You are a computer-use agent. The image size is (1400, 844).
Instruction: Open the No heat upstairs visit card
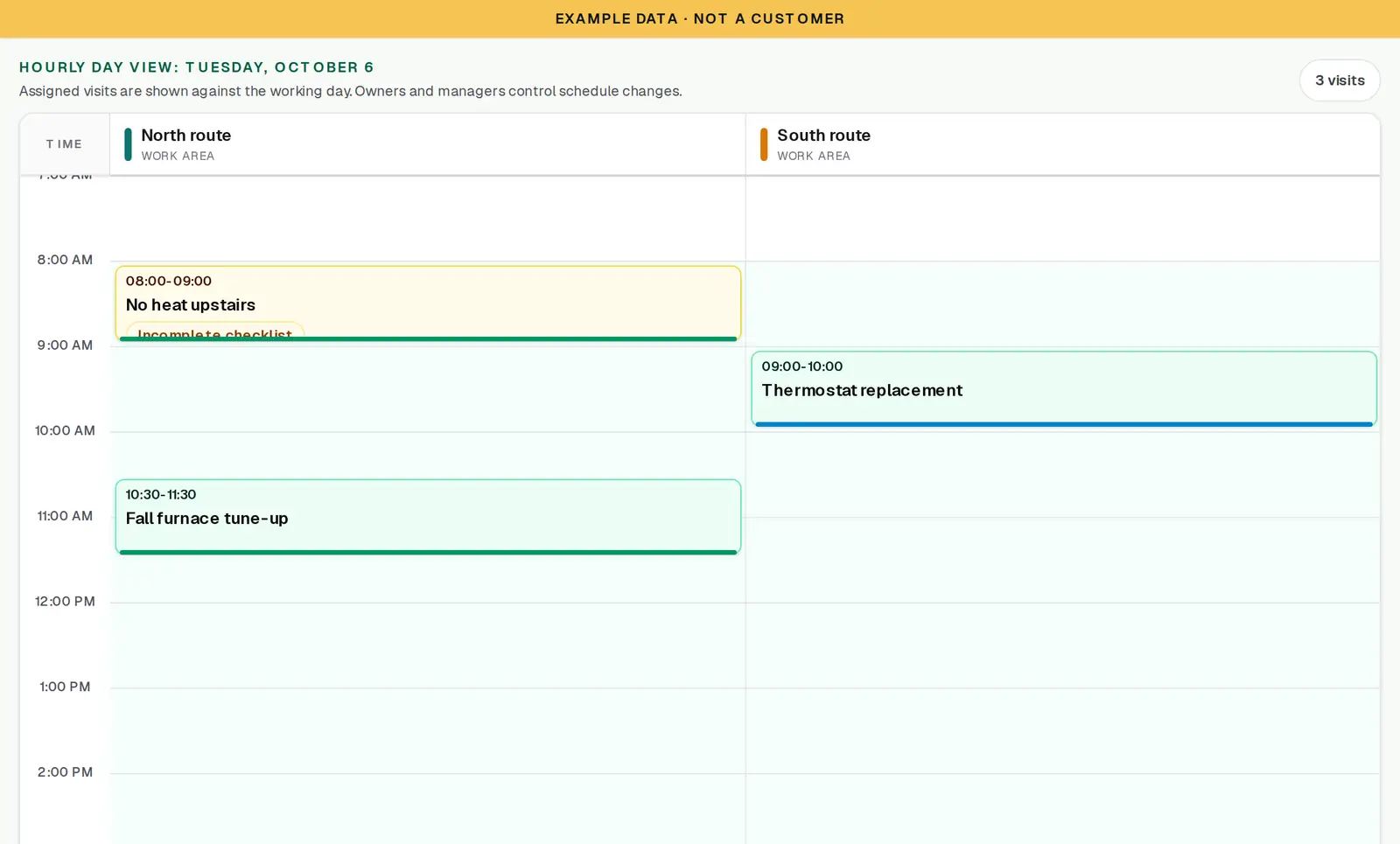click(x=428, y=303)
